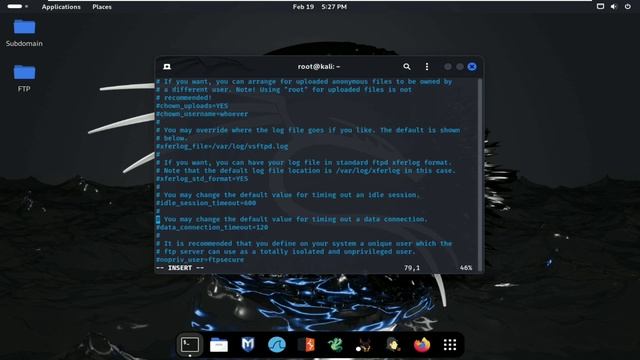The width and height of the screenshot is (640, 360).
Task: Click comment 'It is recommended that you define'
Action: (x=304, y=243)
